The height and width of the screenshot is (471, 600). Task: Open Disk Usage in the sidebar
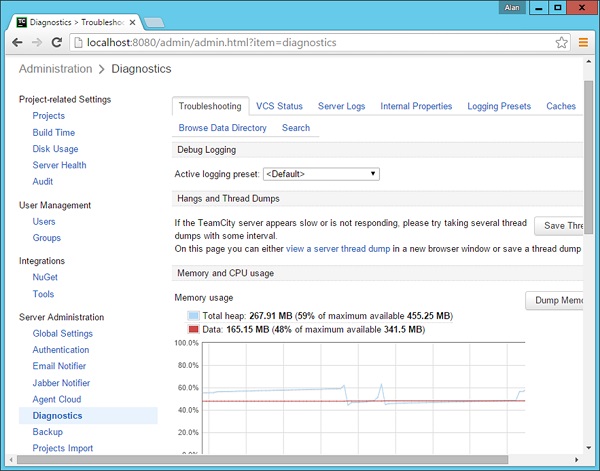click(x=55, y=149)
